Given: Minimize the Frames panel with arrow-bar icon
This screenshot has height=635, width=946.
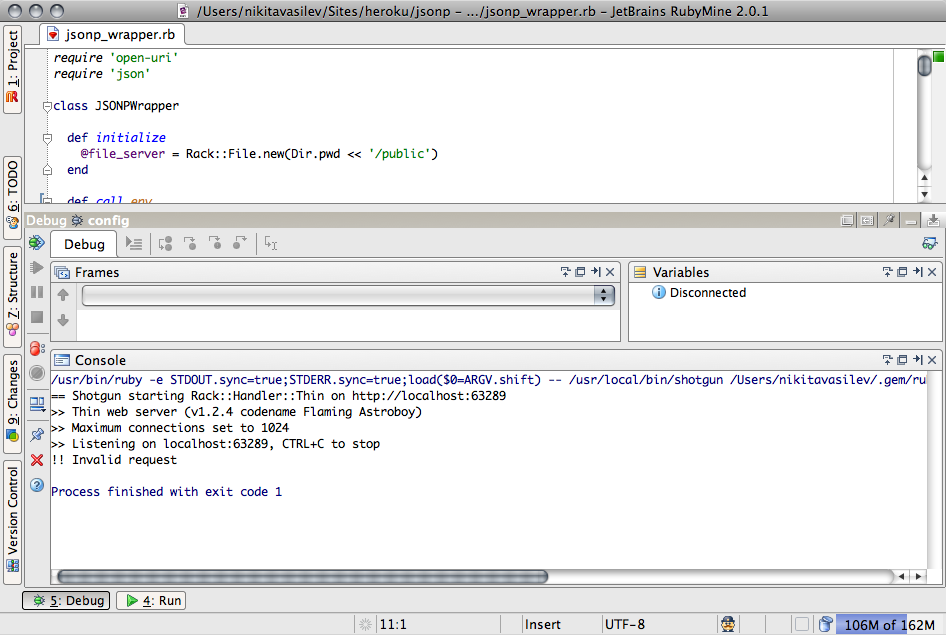Looking at the screenshot, I should (595, 272).
